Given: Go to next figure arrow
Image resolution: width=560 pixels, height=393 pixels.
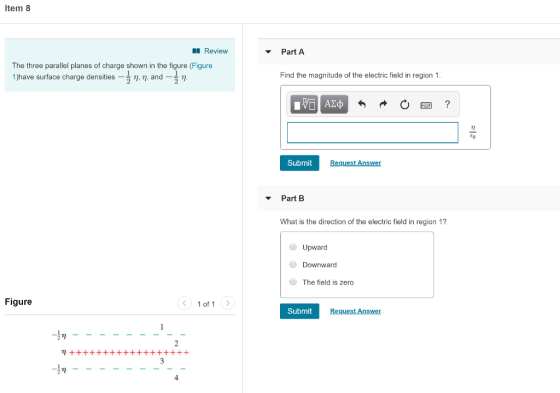Looking at the screenshot, I should point(228,303).
